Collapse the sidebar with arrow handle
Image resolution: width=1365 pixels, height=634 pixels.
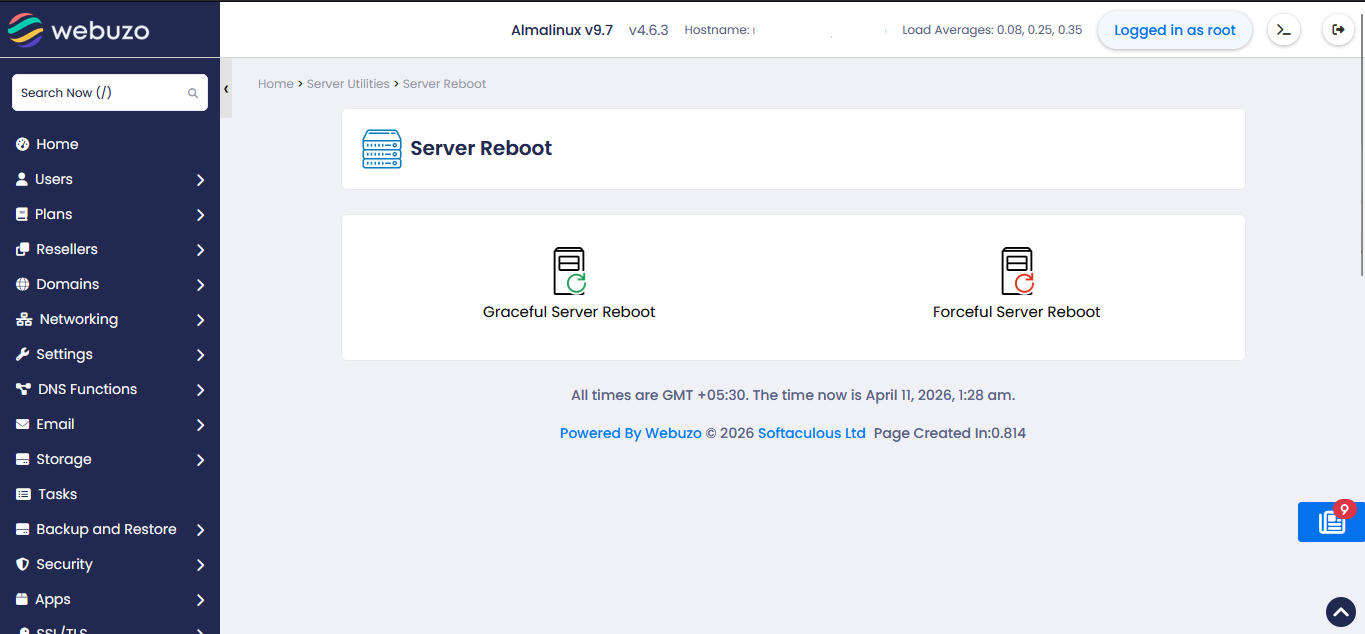click(x=226, y=89)
